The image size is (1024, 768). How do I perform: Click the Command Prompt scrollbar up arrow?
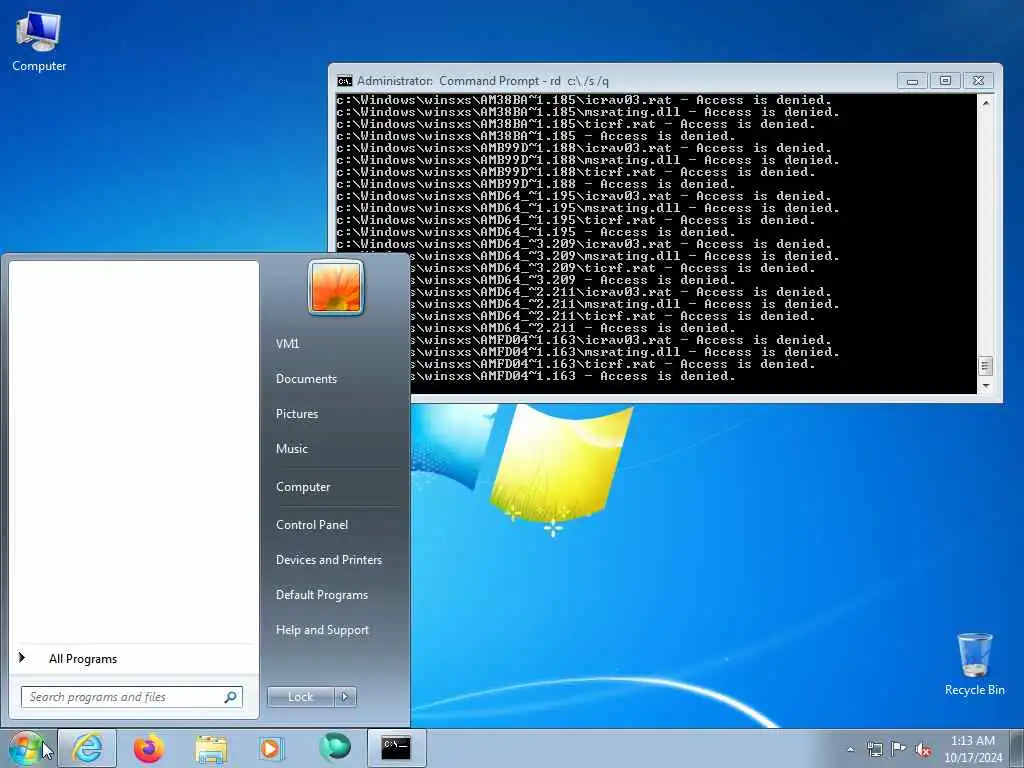coord(985,103)
